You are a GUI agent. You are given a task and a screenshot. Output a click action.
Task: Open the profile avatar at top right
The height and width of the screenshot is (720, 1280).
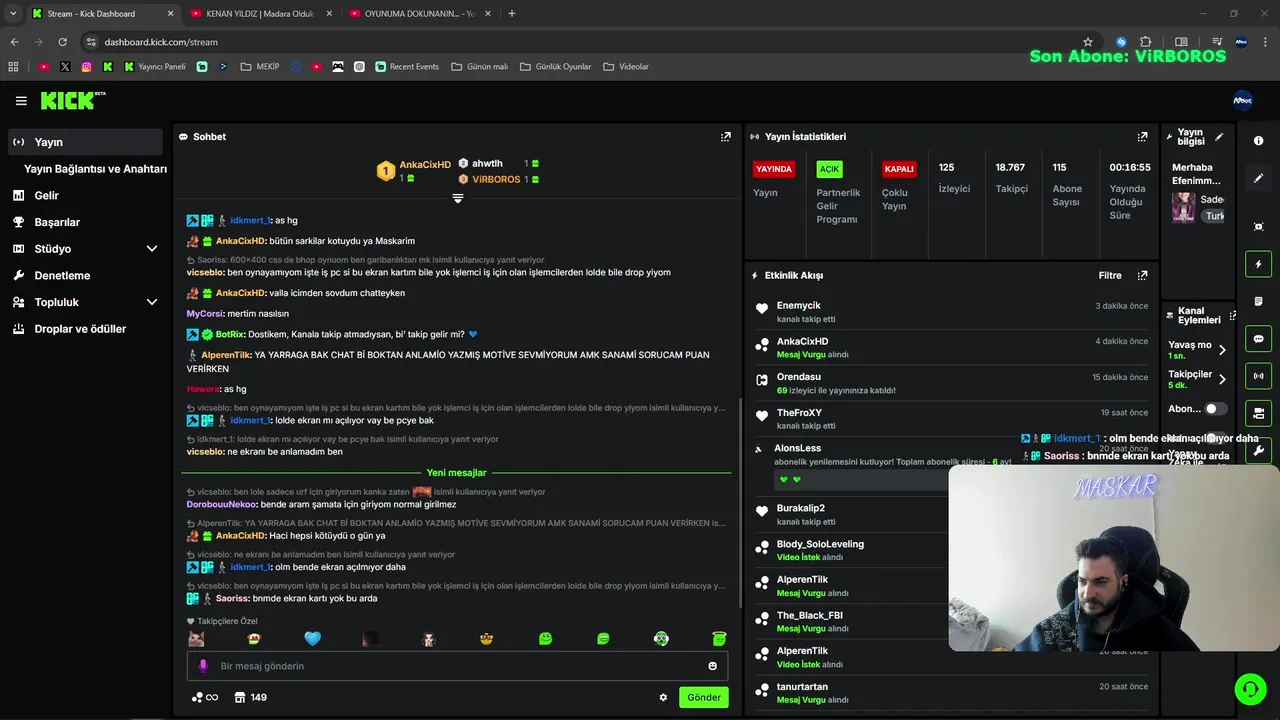point(1242,100)
